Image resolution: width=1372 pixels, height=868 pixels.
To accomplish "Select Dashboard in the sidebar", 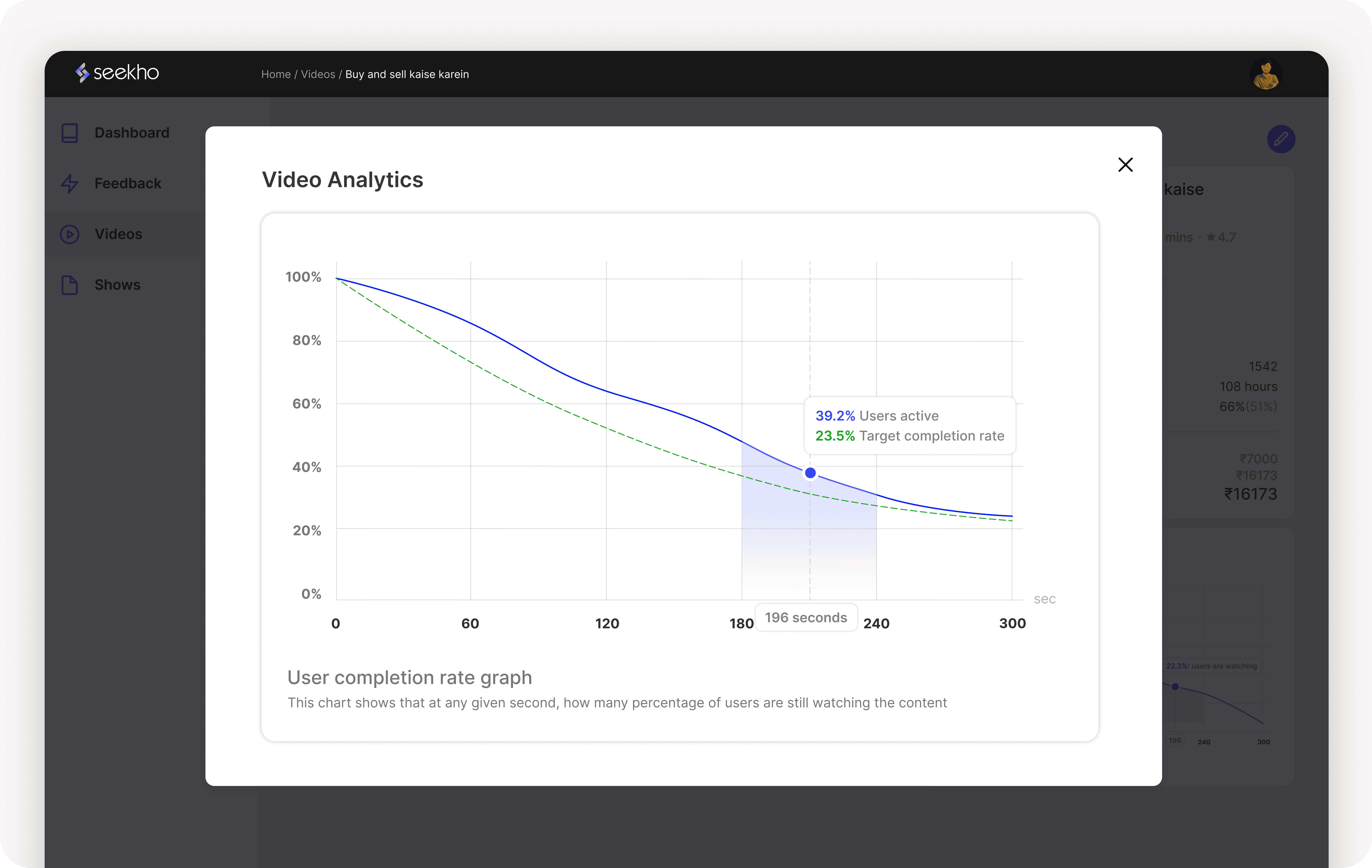I will (132, 133).
